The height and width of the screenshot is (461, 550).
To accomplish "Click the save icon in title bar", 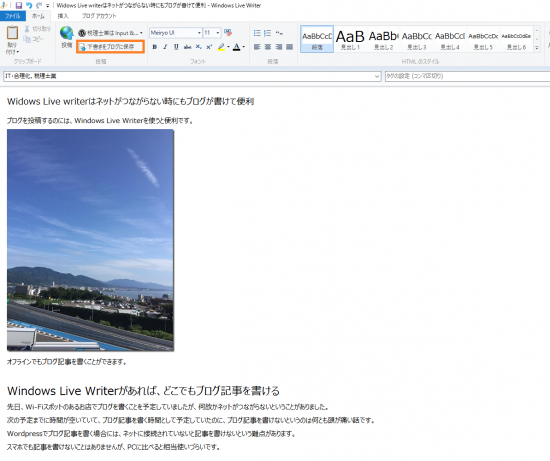I will coord(19,5).
